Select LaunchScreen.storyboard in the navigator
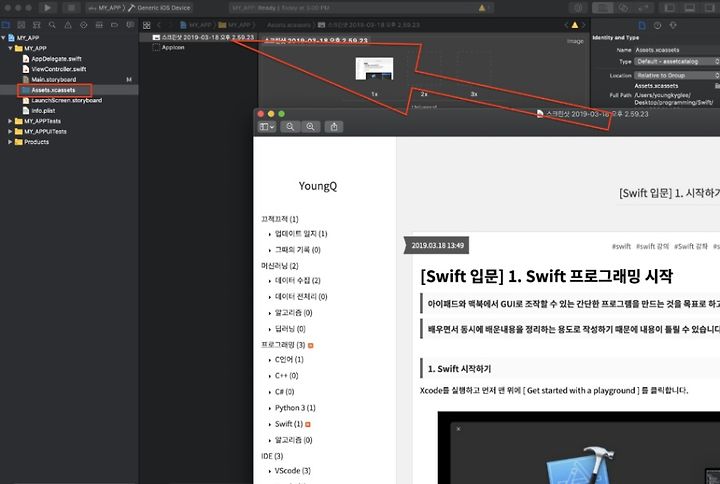Screen dimensions: 720x484 67,100
